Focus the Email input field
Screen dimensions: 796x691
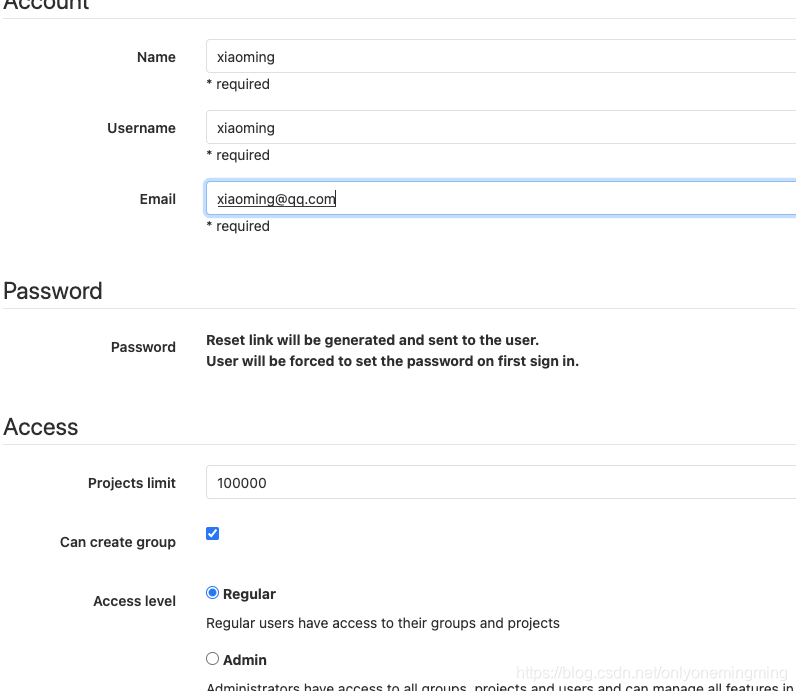pos(501,199)
